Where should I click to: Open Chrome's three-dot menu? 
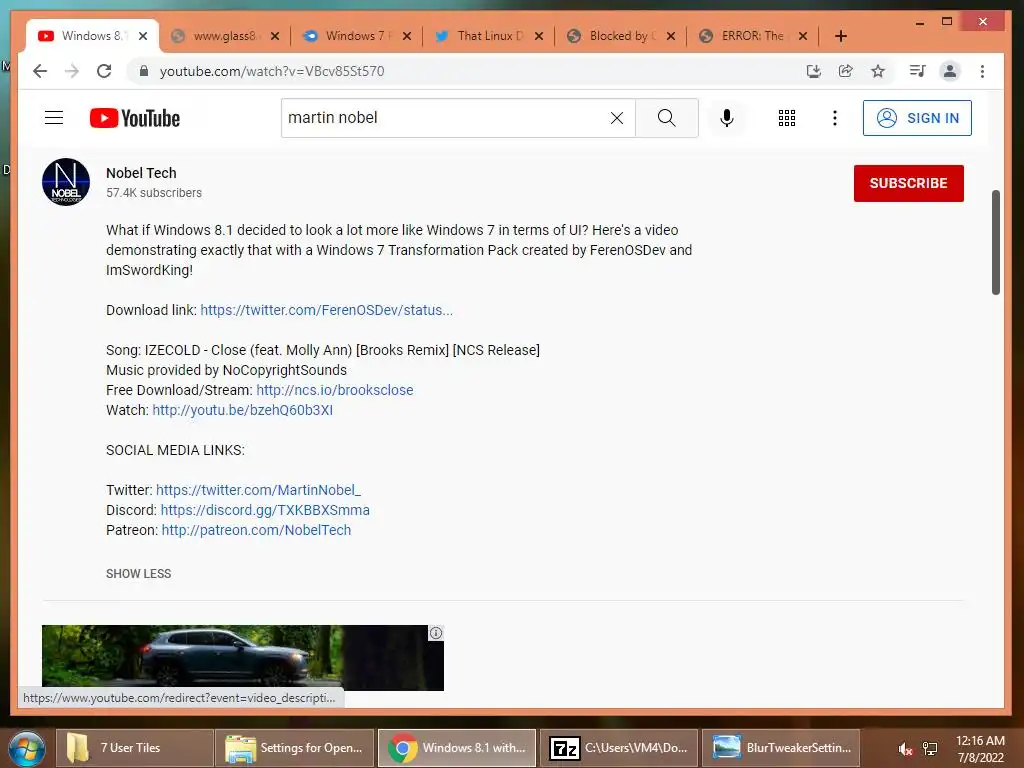coord(982,71)
